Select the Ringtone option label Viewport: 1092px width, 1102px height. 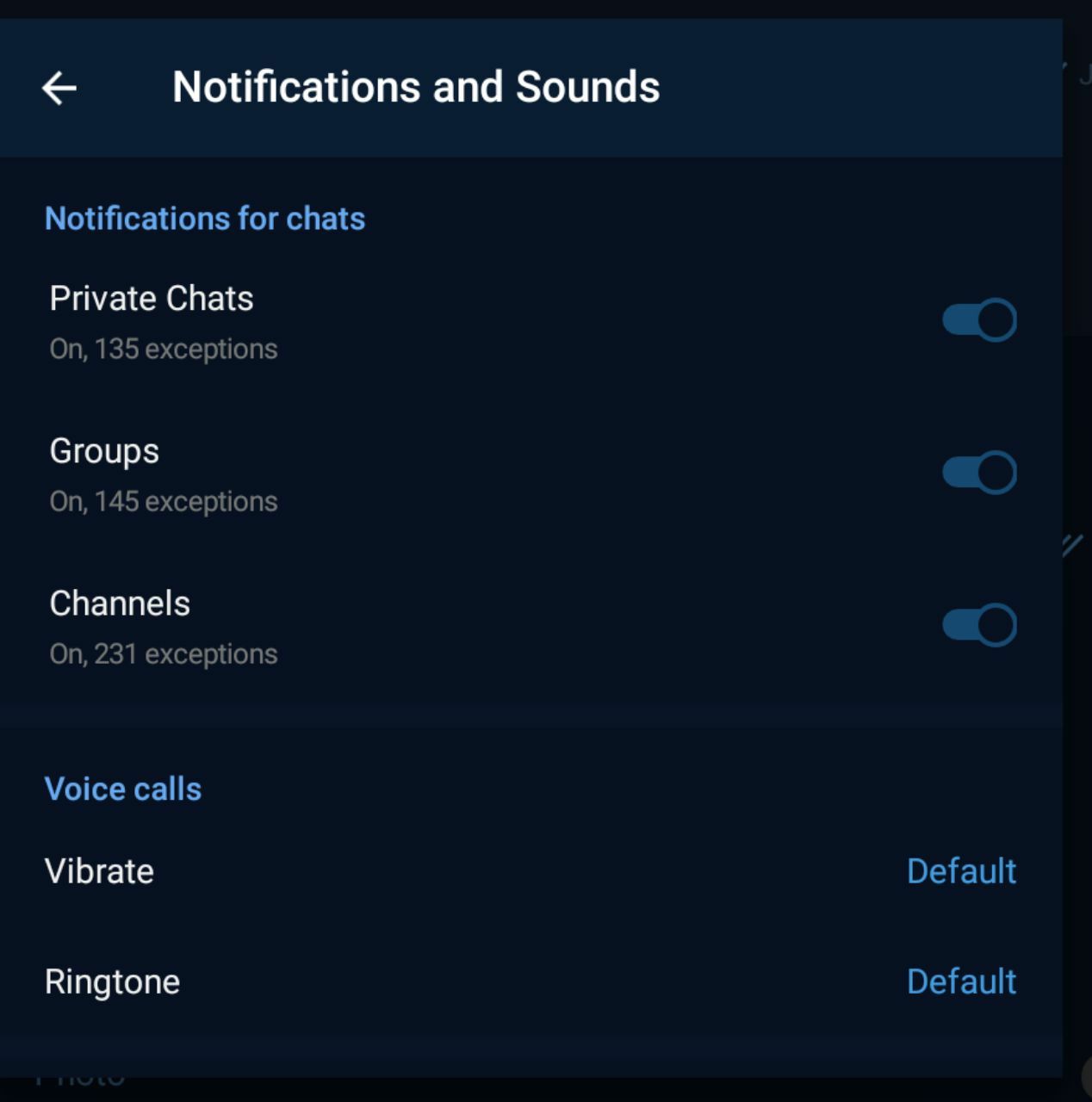pos(112,981)
